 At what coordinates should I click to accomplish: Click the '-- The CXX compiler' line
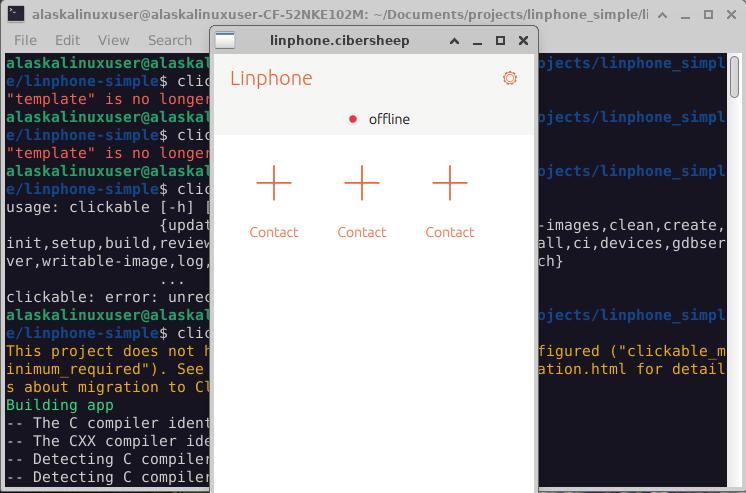[108, 441]
